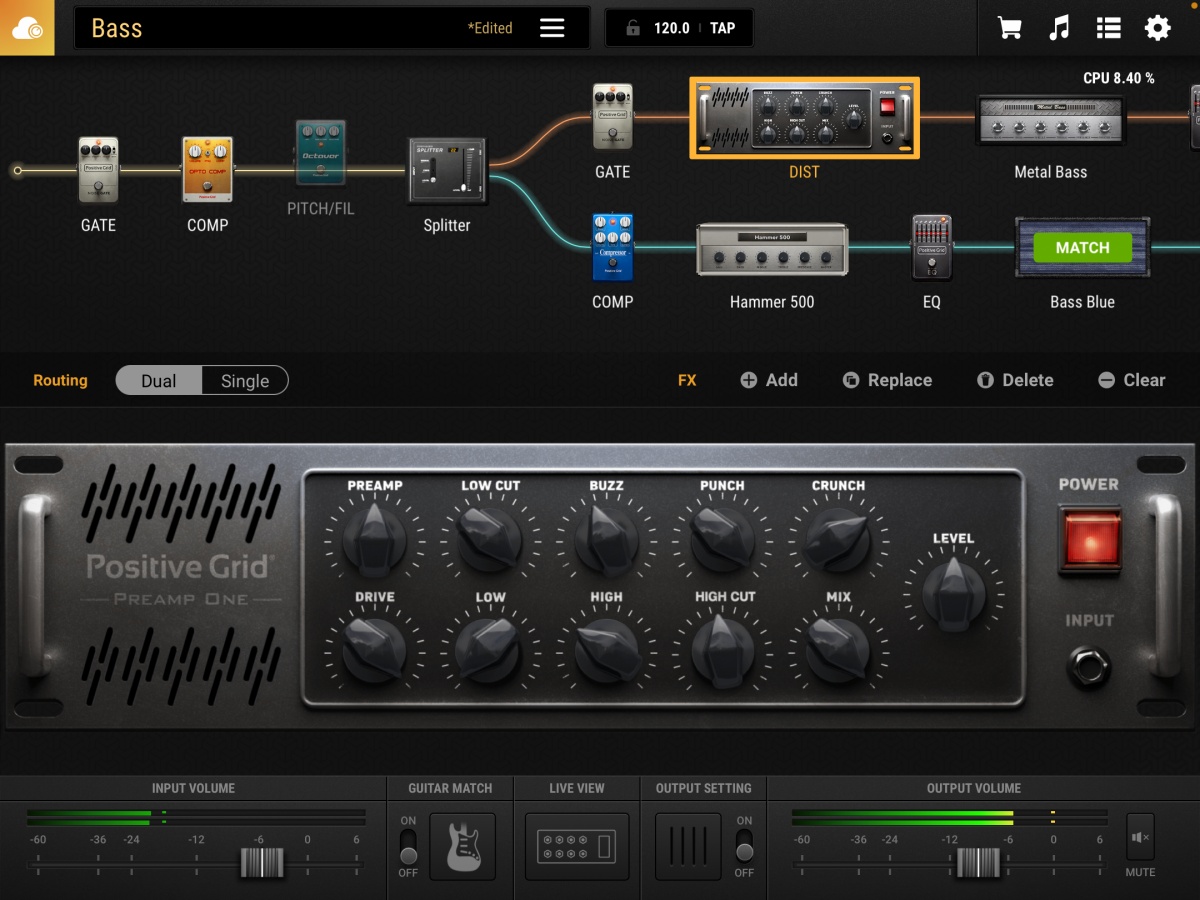Select the GATE pedal on upper path
Screen dimensions: 1200x900
click(613, 117)
